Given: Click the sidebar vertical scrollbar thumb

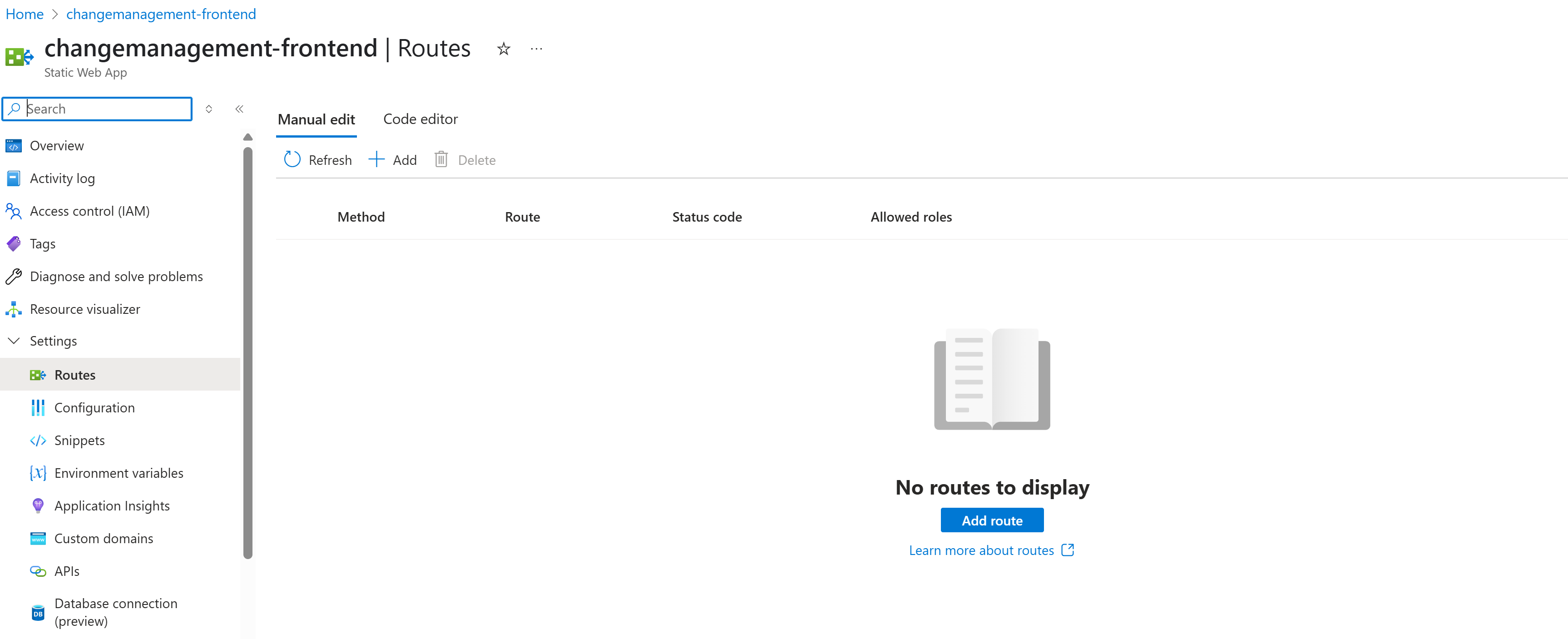Looking at the screenshot, I should click(248, 353).
